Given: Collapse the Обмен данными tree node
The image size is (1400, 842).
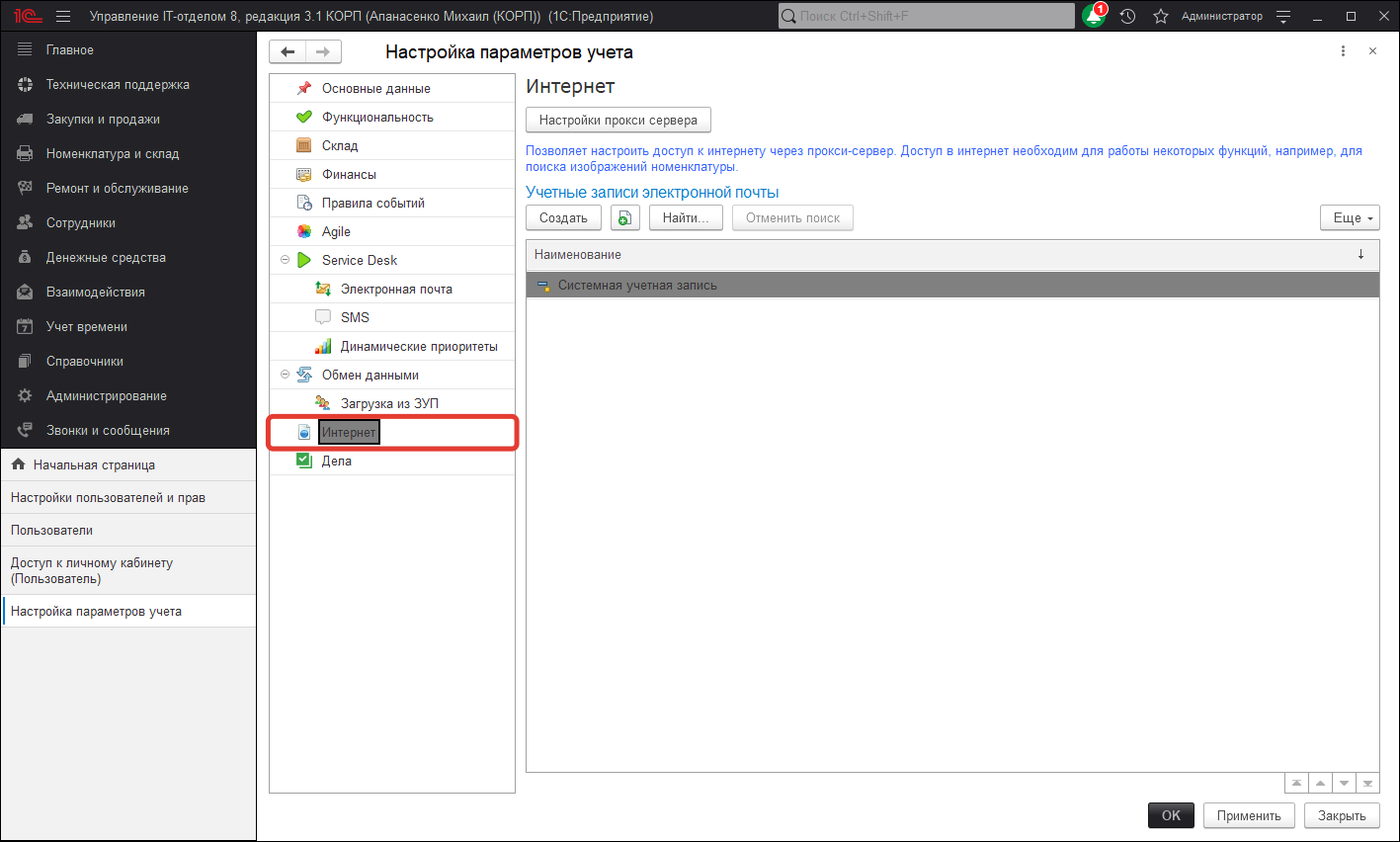Looking at the screenshot, I should pos(286,375).
